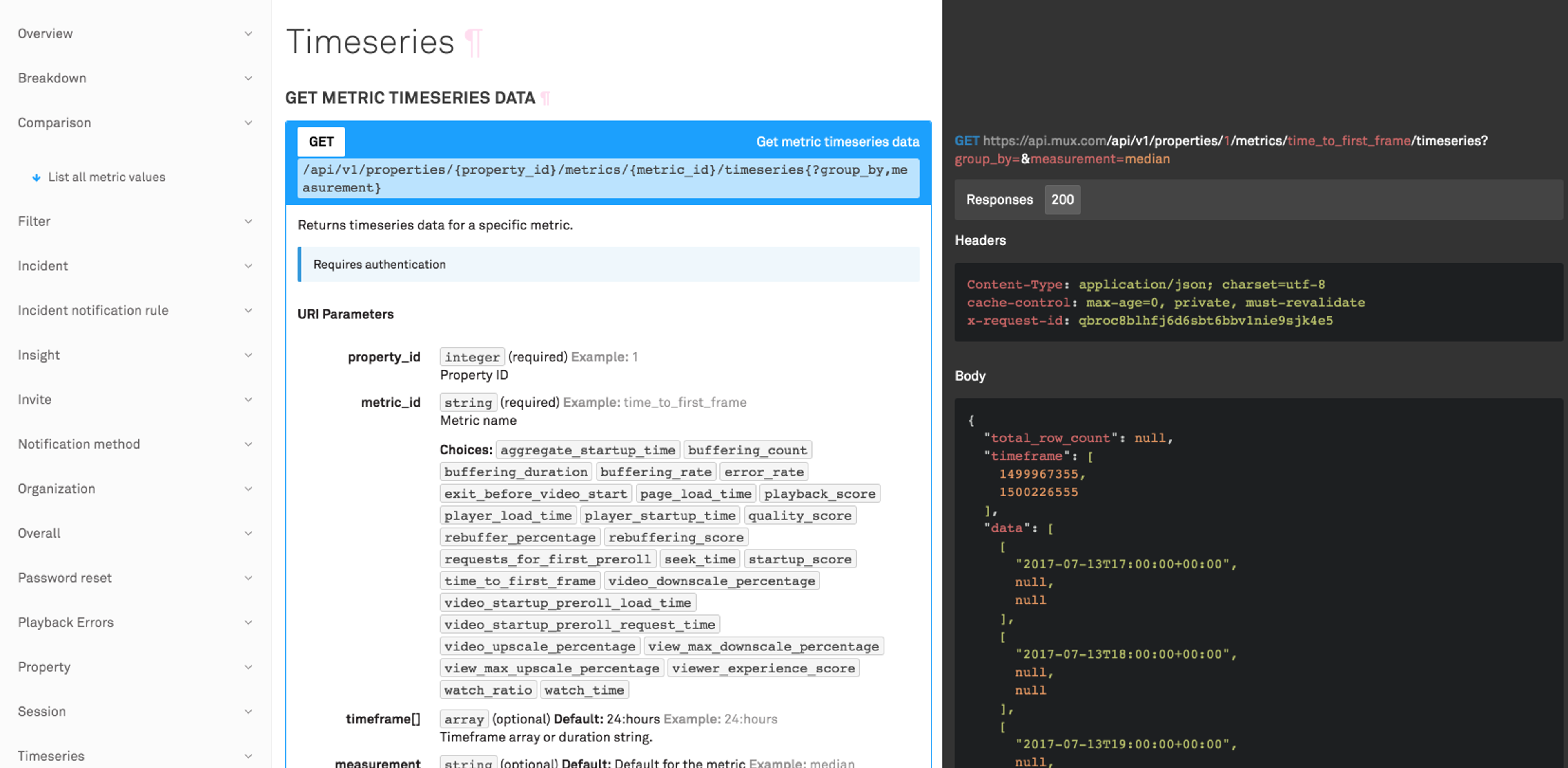
Task: Expand Password reset chevron
Action: 248,577
